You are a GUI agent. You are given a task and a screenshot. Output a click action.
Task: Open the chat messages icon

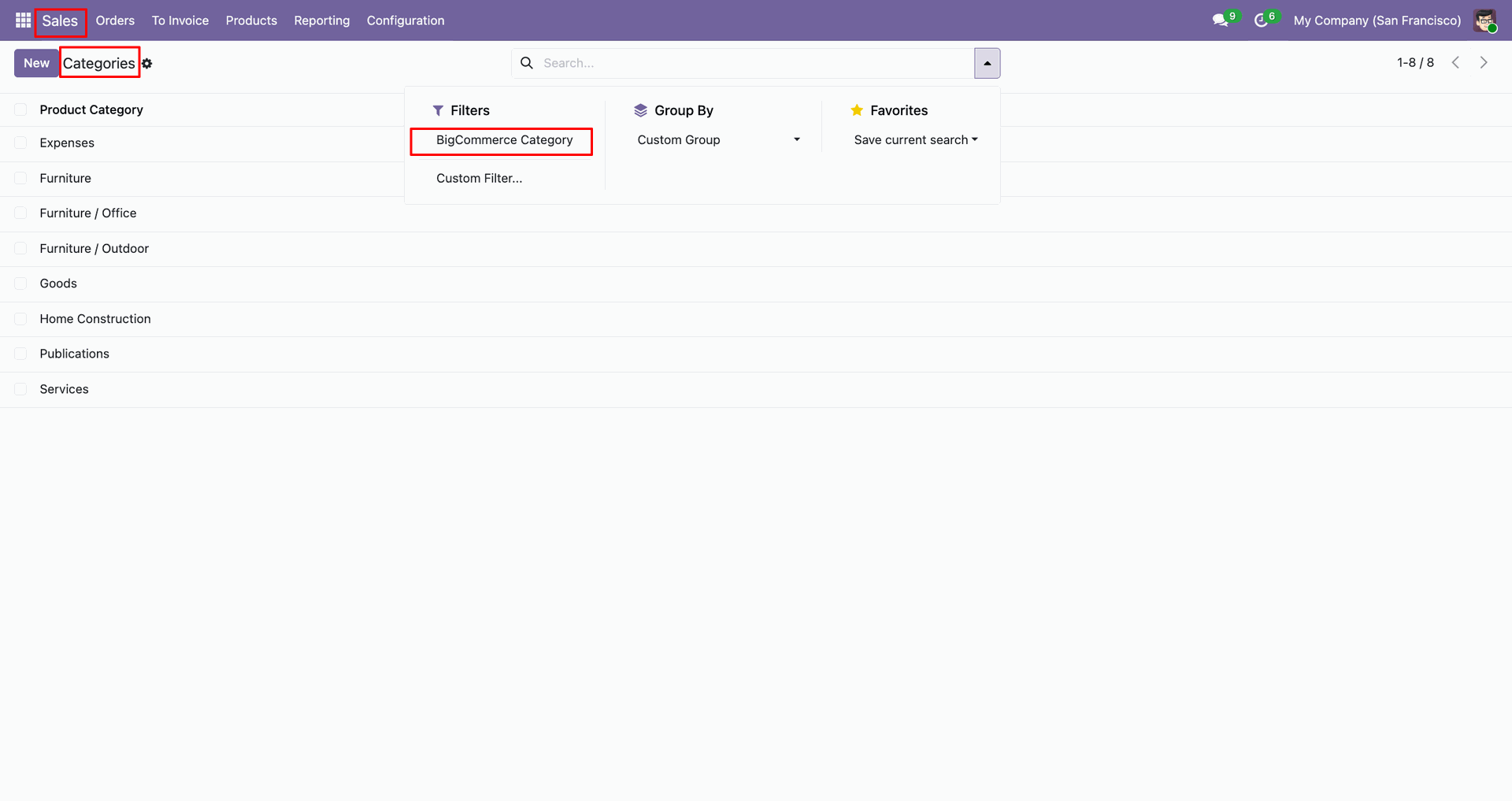pyautogui.click(x=1221, y=20)
